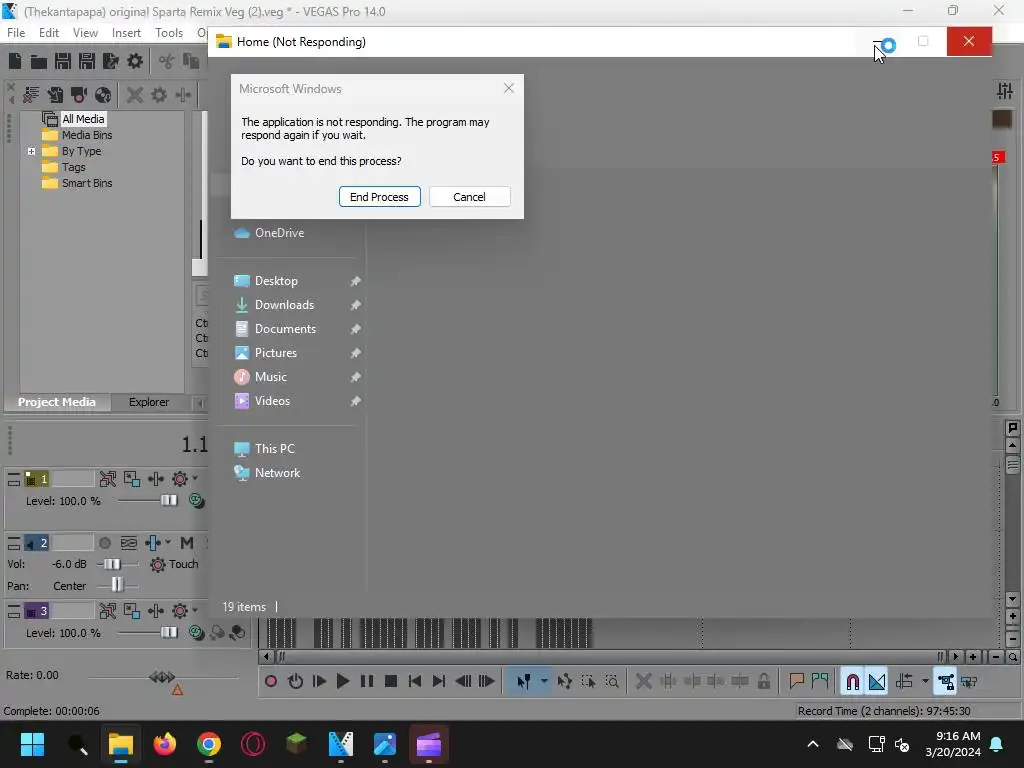Open Automation Settings dropdown on track 1
1024x768 pixels.
coord(195,479)
